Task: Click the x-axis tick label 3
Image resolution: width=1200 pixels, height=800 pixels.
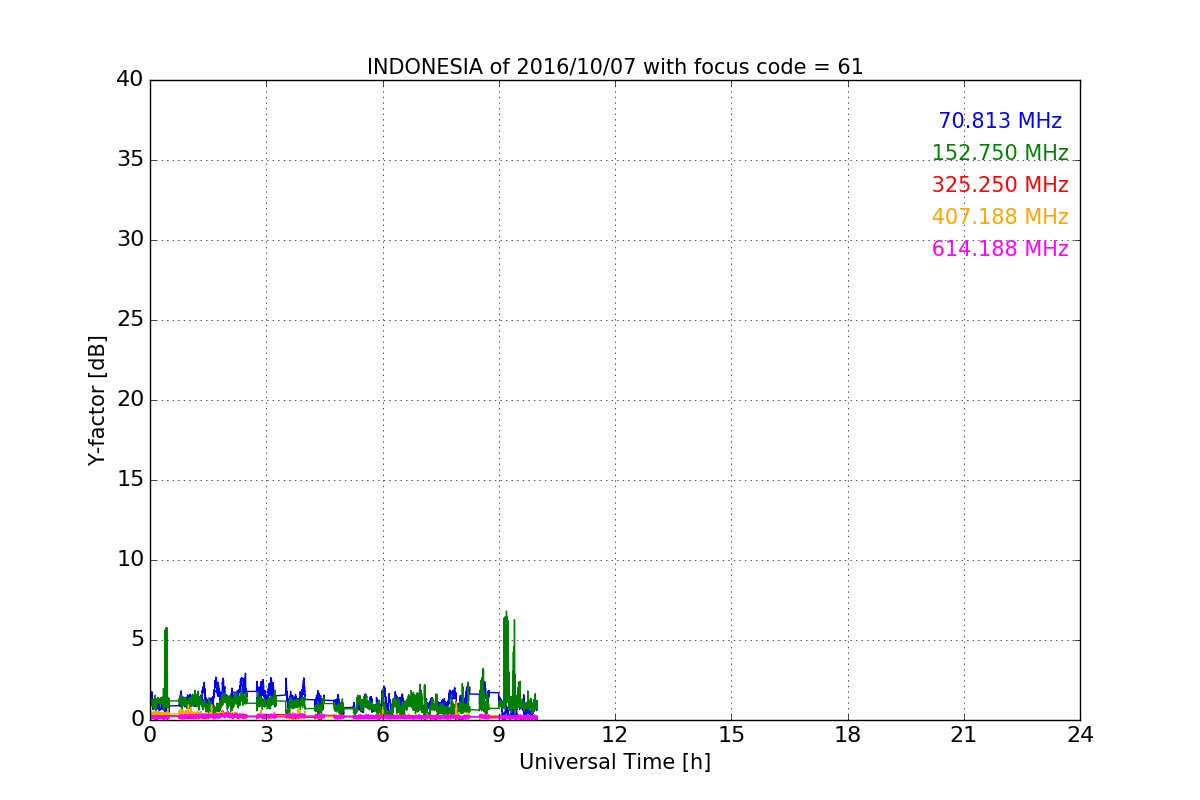Action: (266, 734)
